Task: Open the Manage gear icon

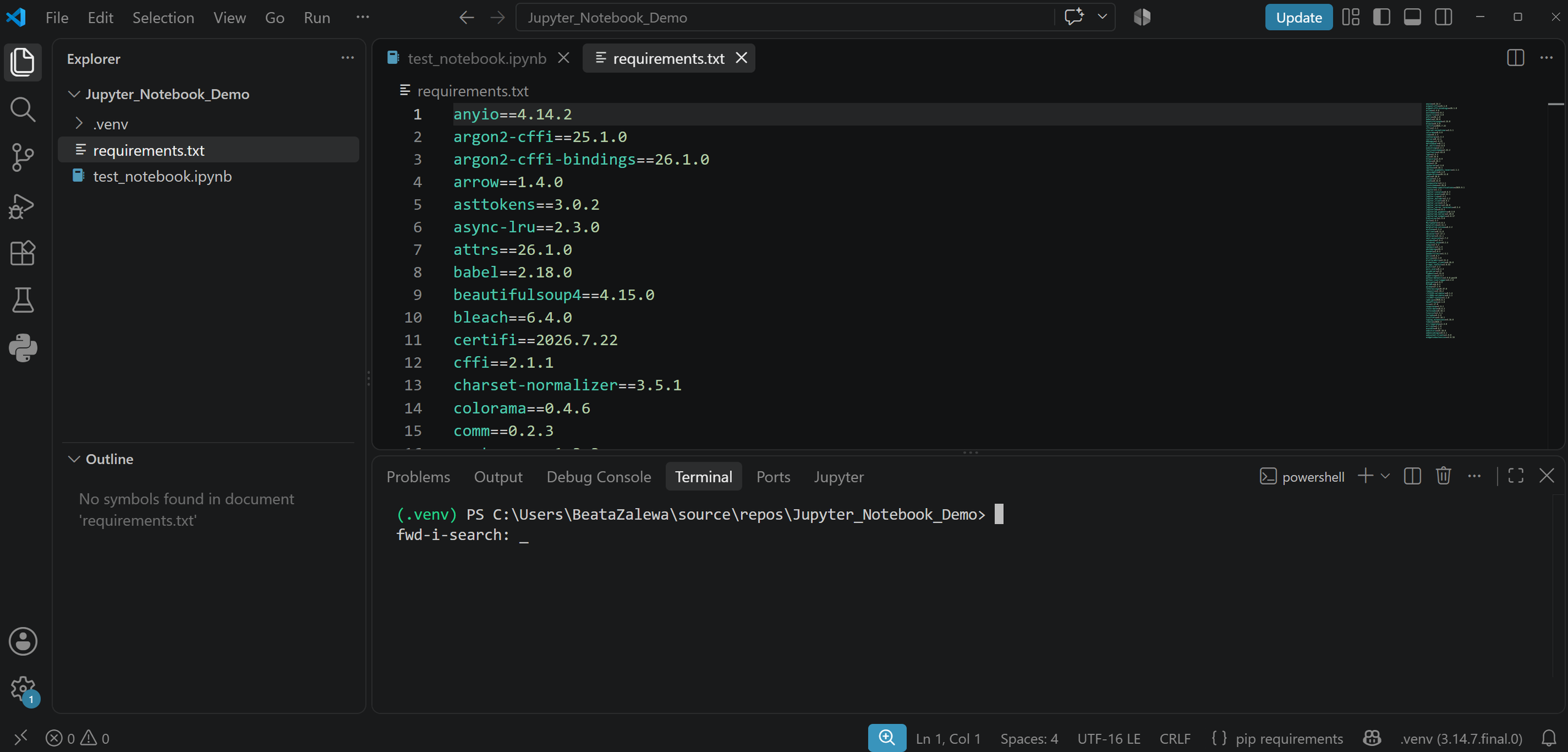Action: [x=23, y=689]
